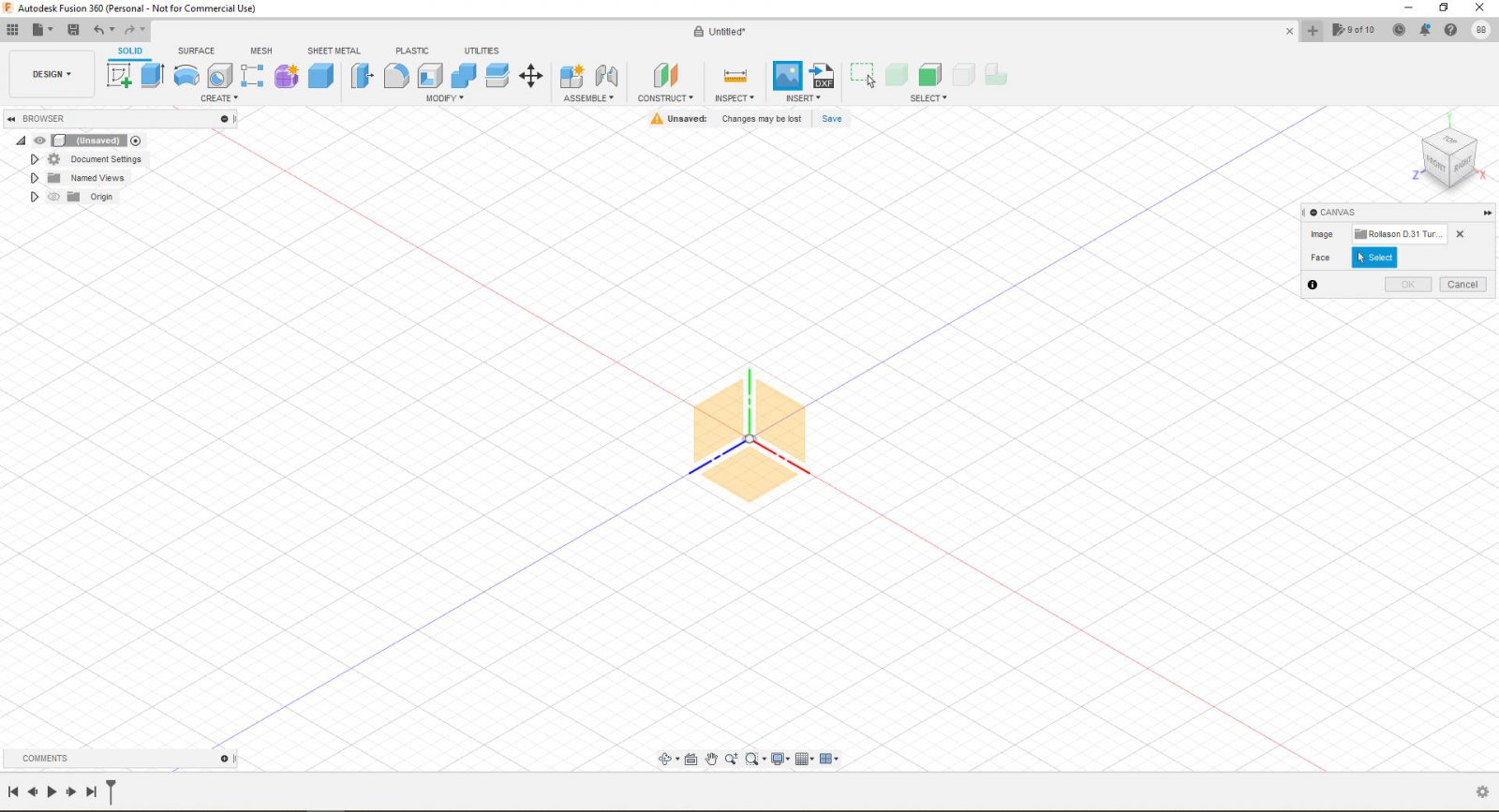Switch to the SURFACE tab

pos(197,51)
